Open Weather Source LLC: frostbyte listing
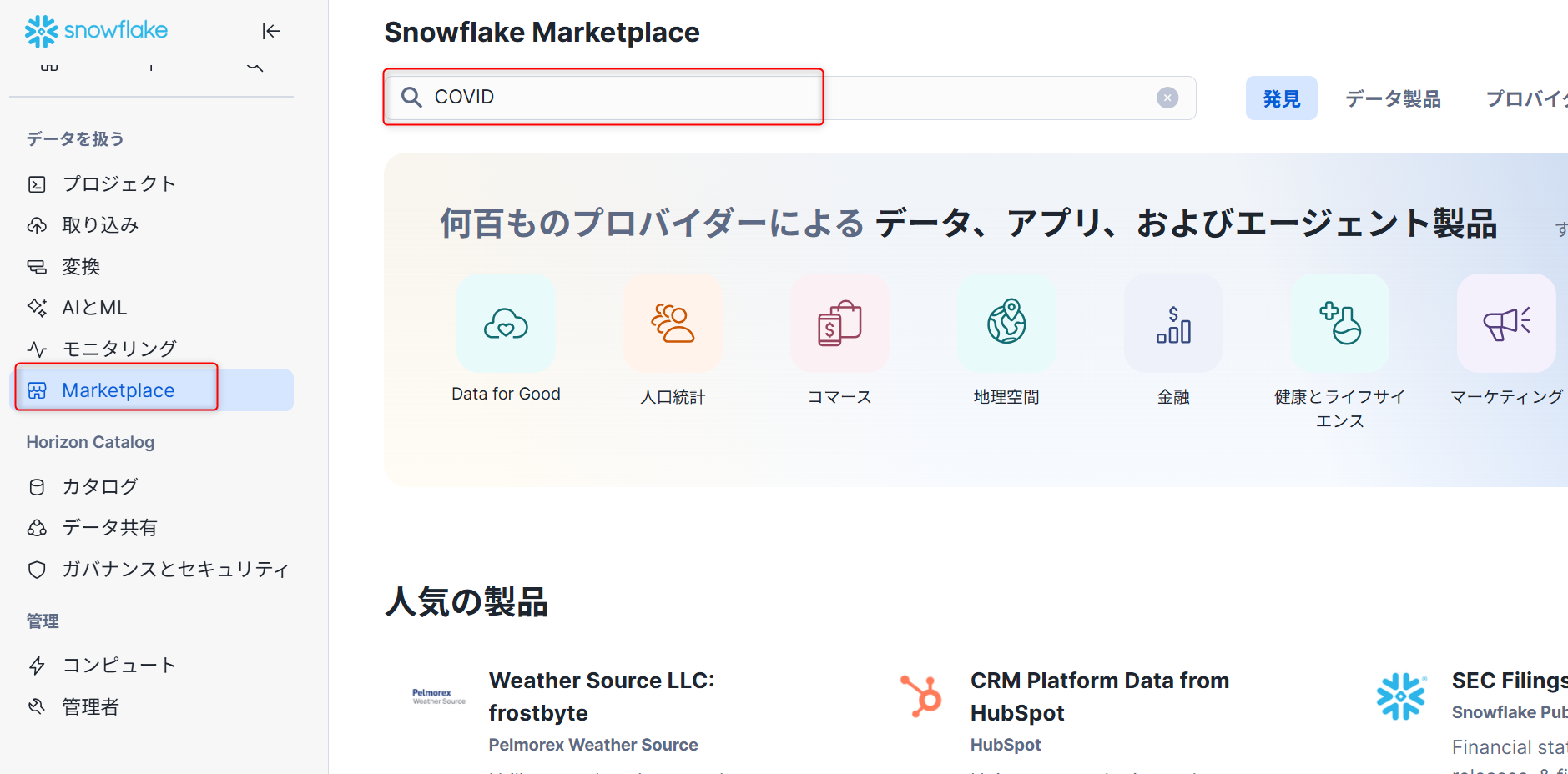The width and height of the screenshot is (1568, 774). (x=602, y=696)
